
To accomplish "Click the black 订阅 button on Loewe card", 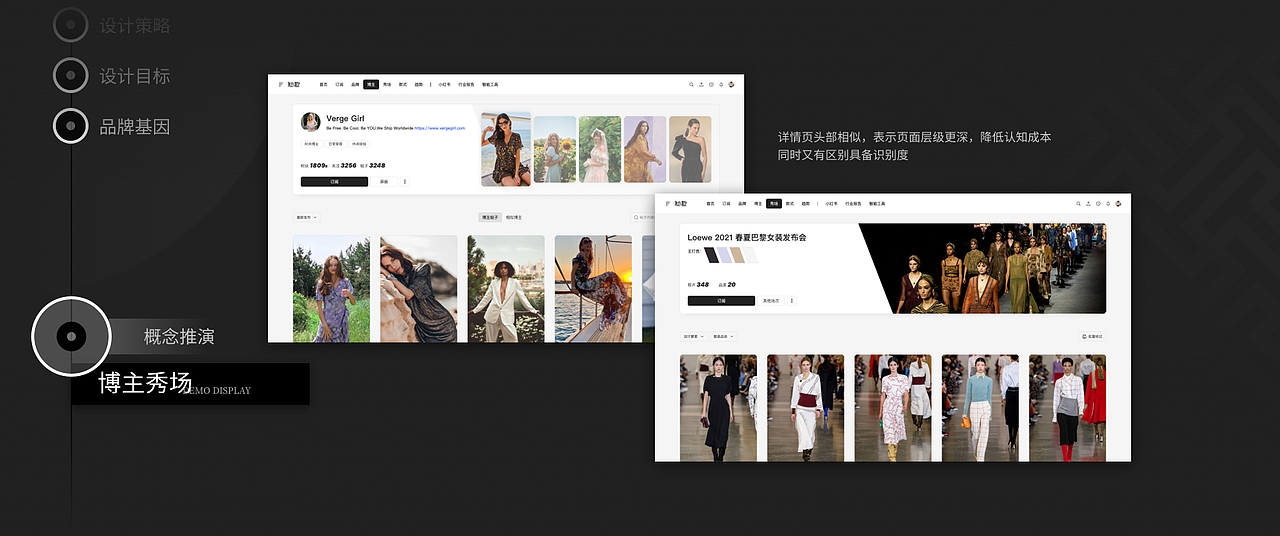I will coord(721,301).
